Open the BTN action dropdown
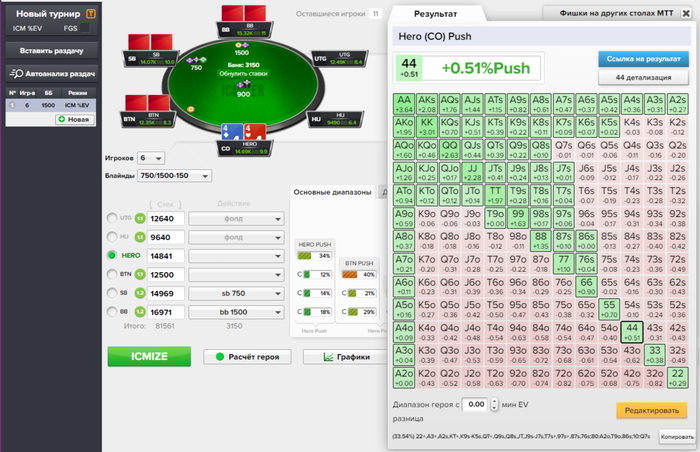Image resolution: width=700 pixels, height=452 pixels. pyautogui.click(x=236, y=275)
